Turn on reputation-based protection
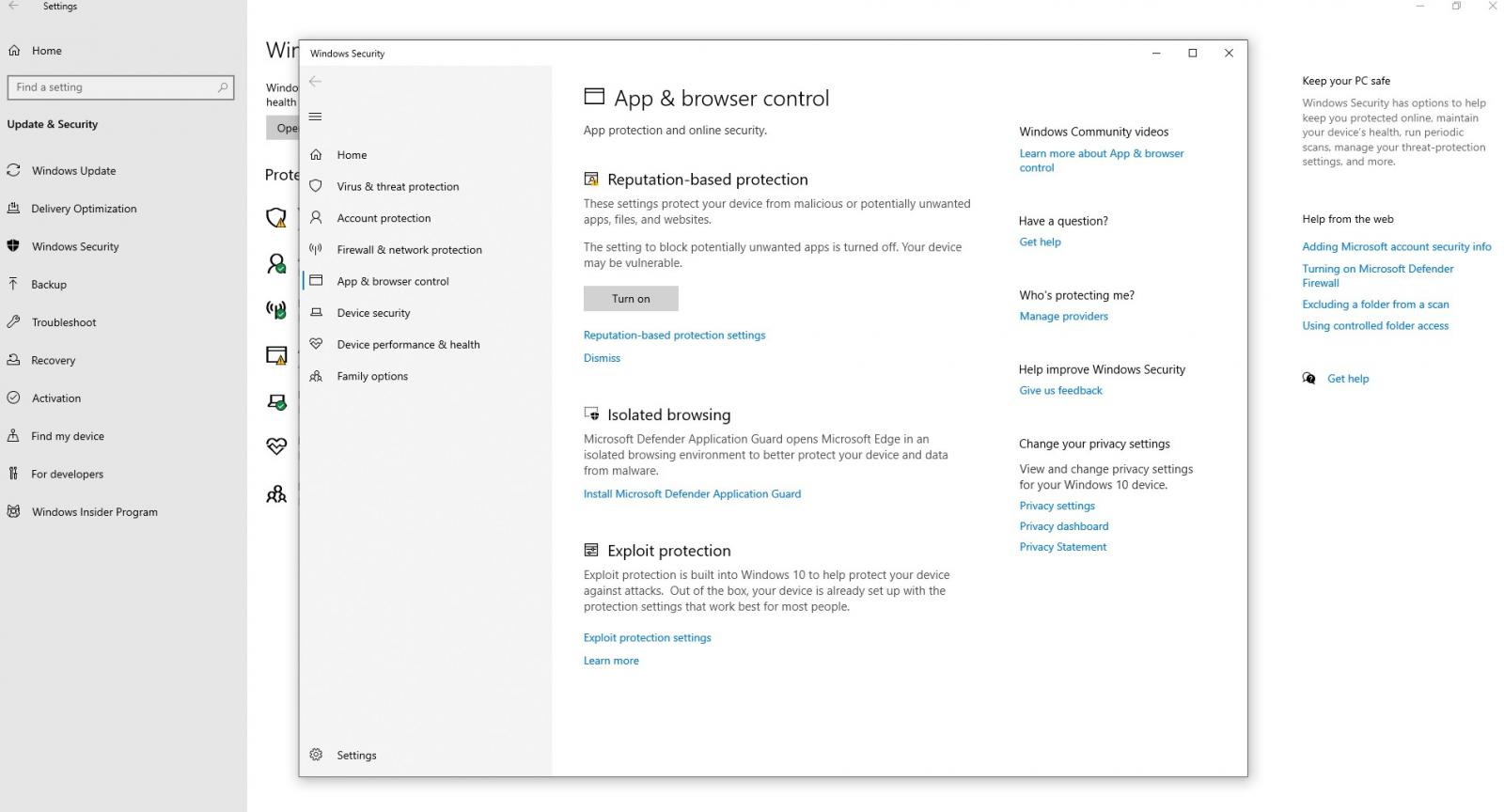The height and width of the screenshot is (812, 1504). [631, 299]
